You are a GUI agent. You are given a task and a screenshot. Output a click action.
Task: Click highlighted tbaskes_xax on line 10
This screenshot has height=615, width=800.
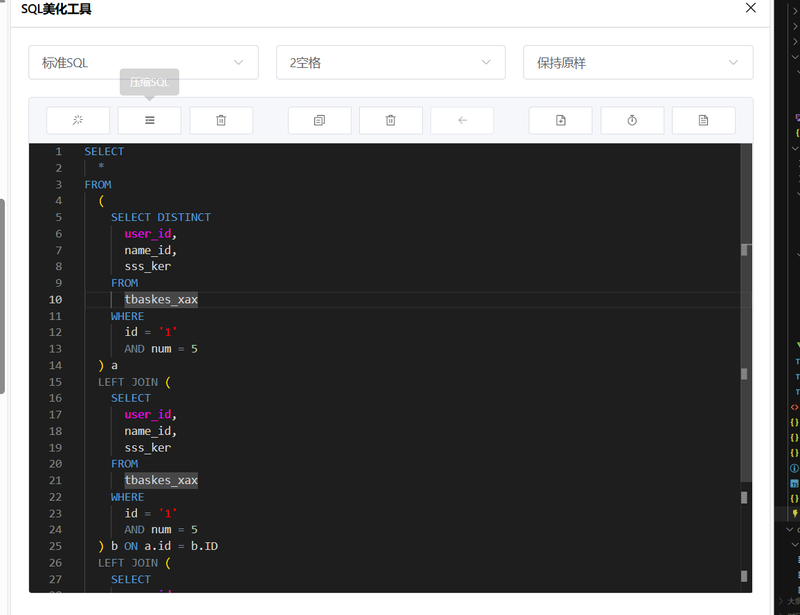coord(161,300)
